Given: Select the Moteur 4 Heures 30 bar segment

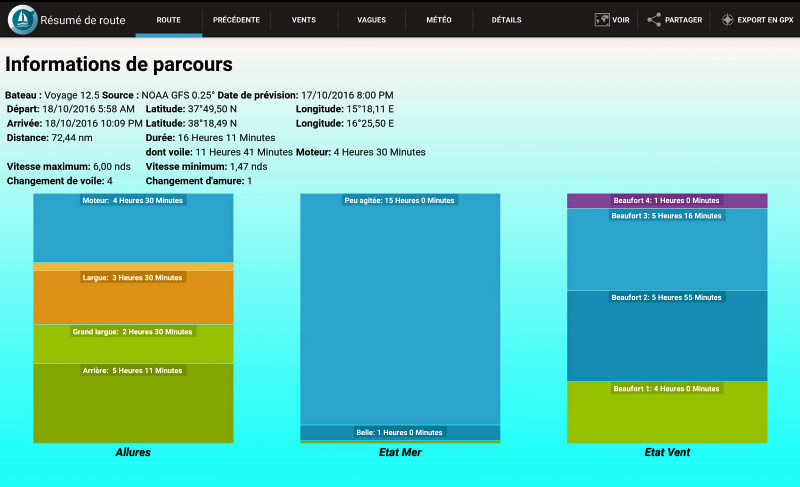Looking at the screenshot, I should [x=133, y=228].
